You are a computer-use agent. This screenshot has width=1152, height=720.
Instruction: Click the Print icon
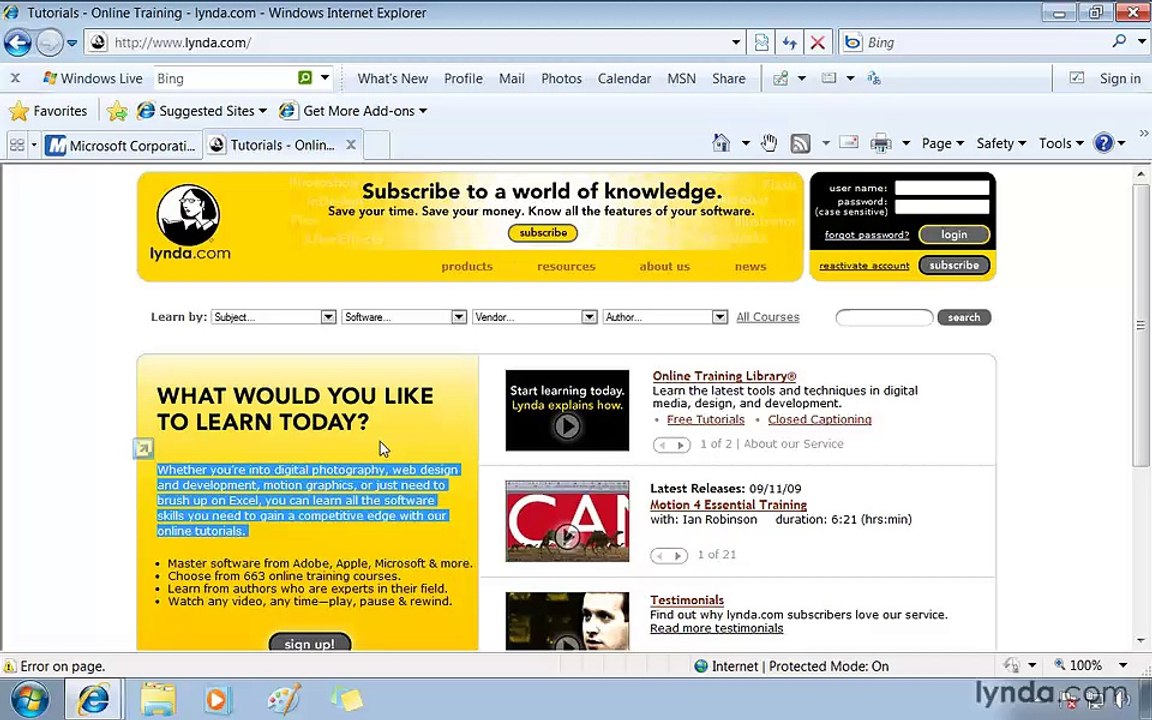point(880,143)
